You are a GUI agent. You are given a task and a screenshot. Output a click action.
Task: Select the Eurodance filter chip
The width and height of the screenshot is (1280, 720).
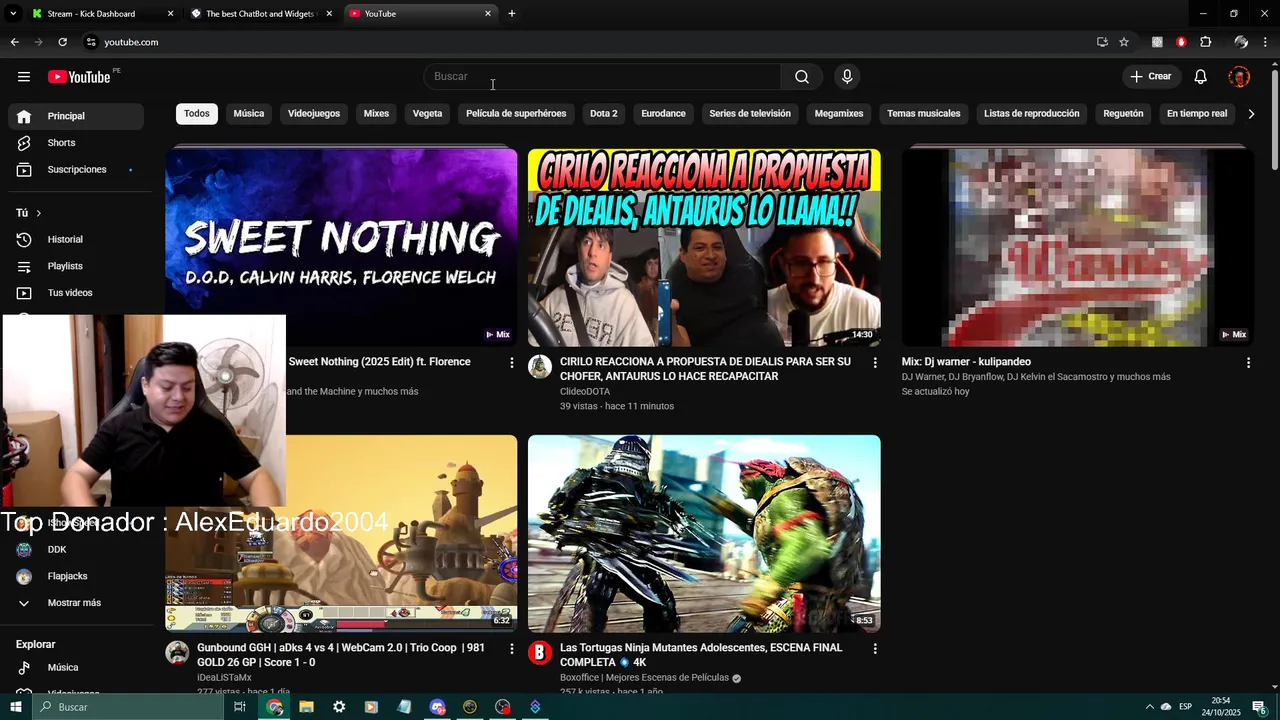point(663,114)
